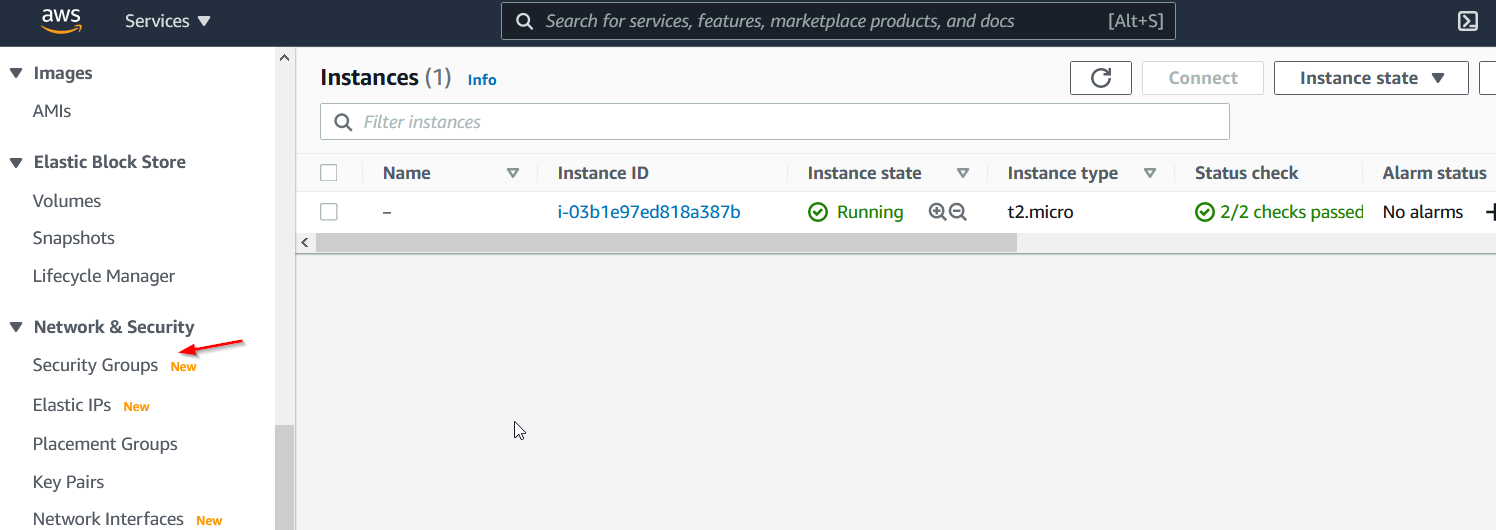1496x530 pixels.
Task: Click the Running state status
Action: [856, 212]
